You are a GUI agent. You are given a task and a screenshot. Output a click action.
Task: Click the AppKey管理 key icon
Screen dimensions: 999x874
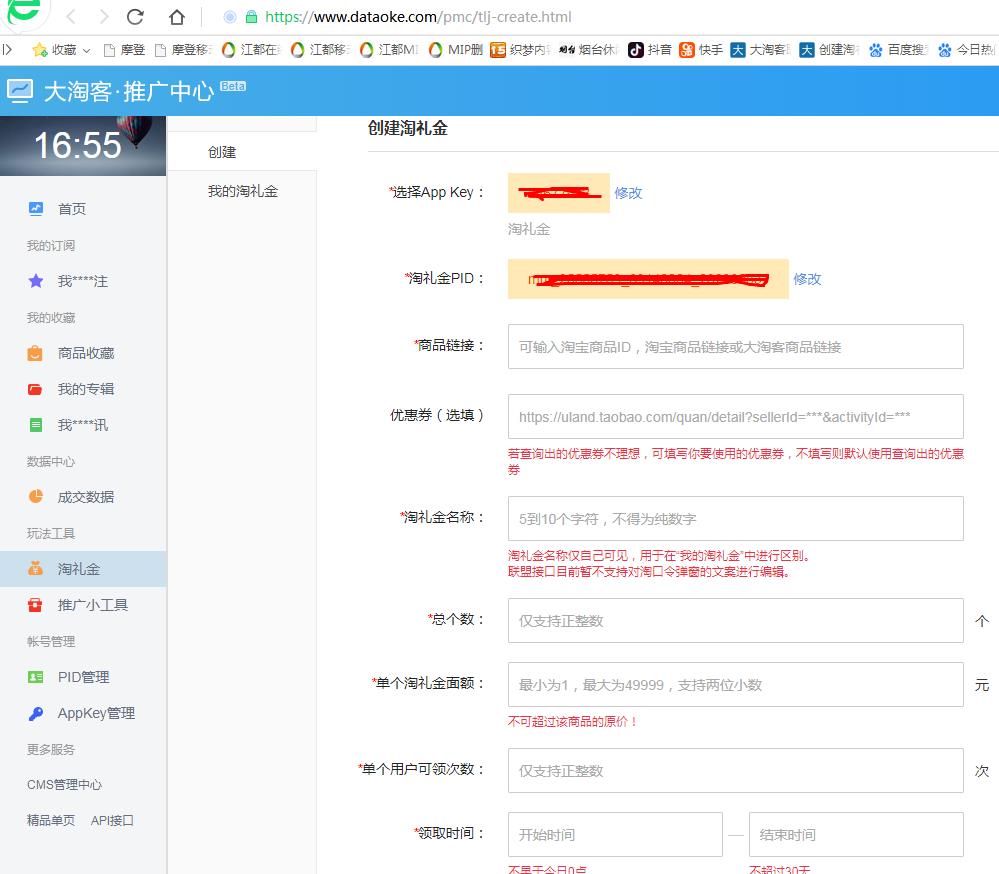[36, 713]
